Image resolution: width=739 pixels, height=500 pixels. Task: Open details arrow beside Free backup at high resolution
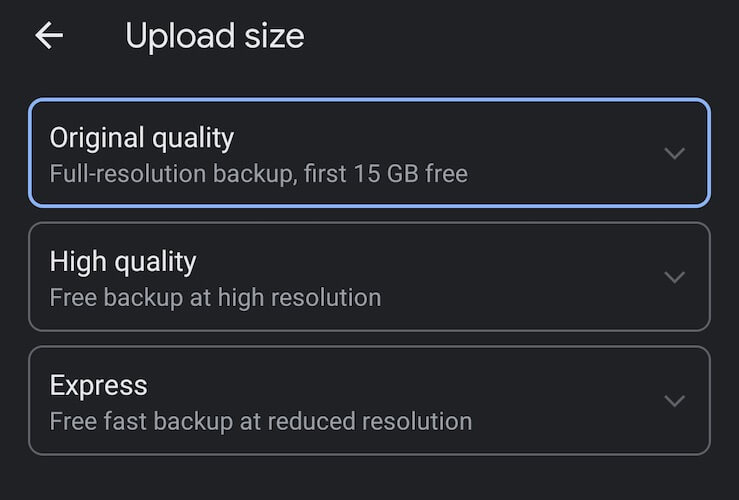(x=674, y=277)
